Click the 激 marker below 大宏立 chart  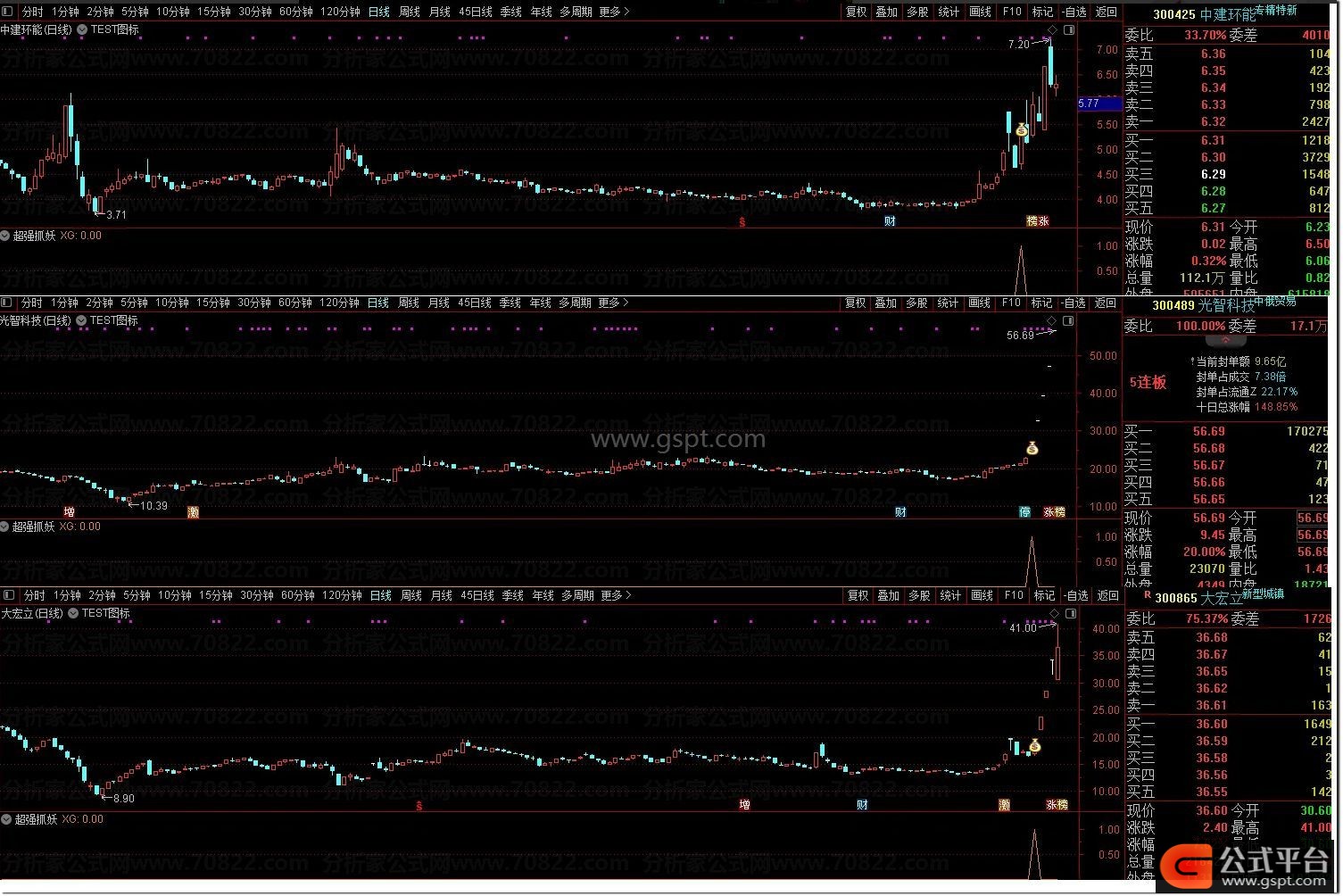pyautogui.click(x=1004, y=805)
